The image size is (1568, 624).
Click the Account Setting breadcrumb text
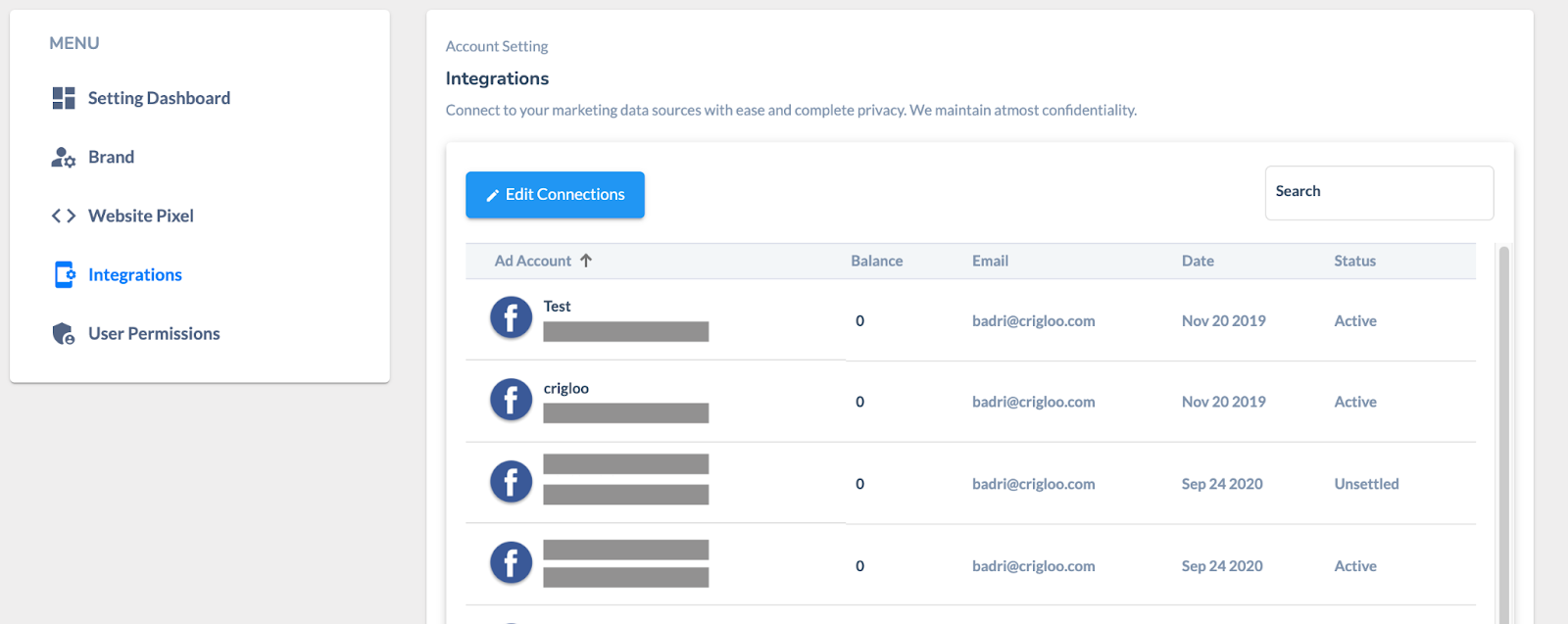coord(497,46)
